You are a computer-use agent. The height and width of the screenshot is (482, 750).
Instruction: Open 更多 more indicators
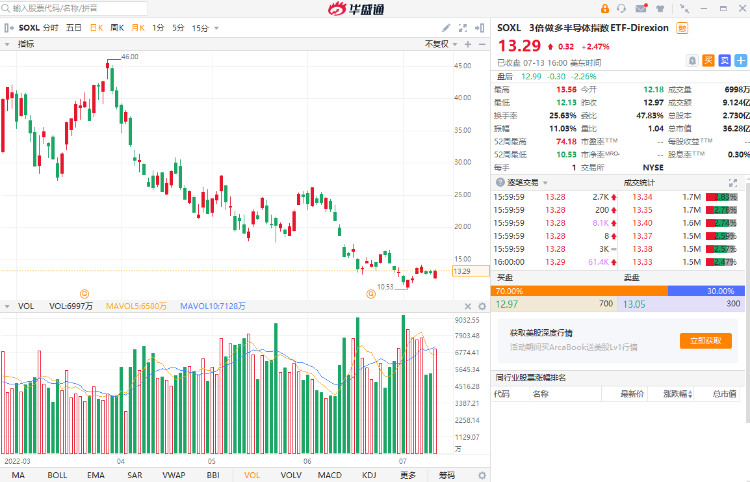click(408, 475)
